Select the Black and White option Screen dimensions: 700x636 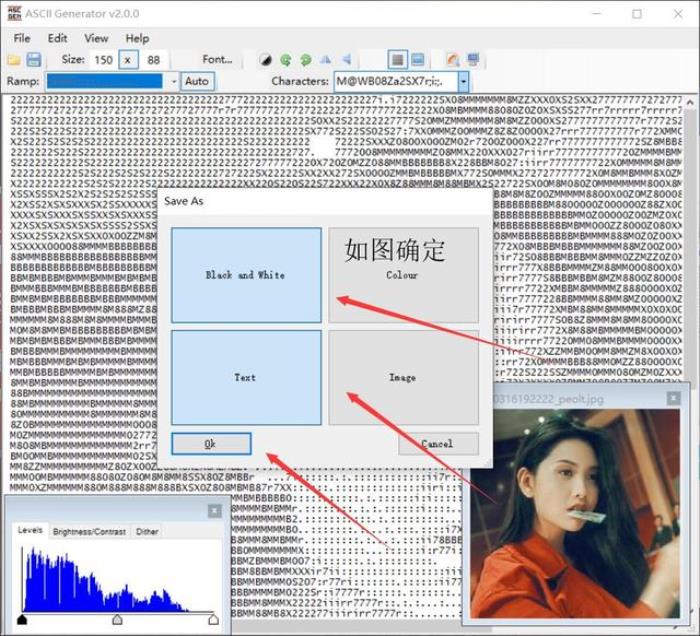click(246, 275)
